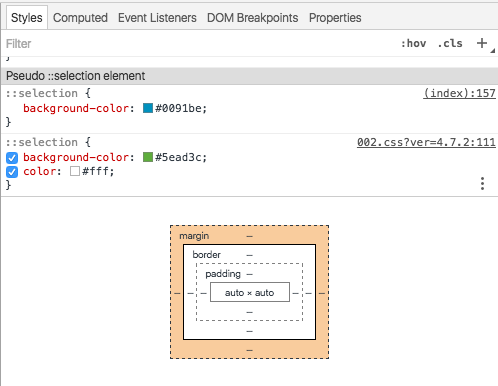
Task: Click the Pseudo ::selection element section header
Action: tap(249, 76)
